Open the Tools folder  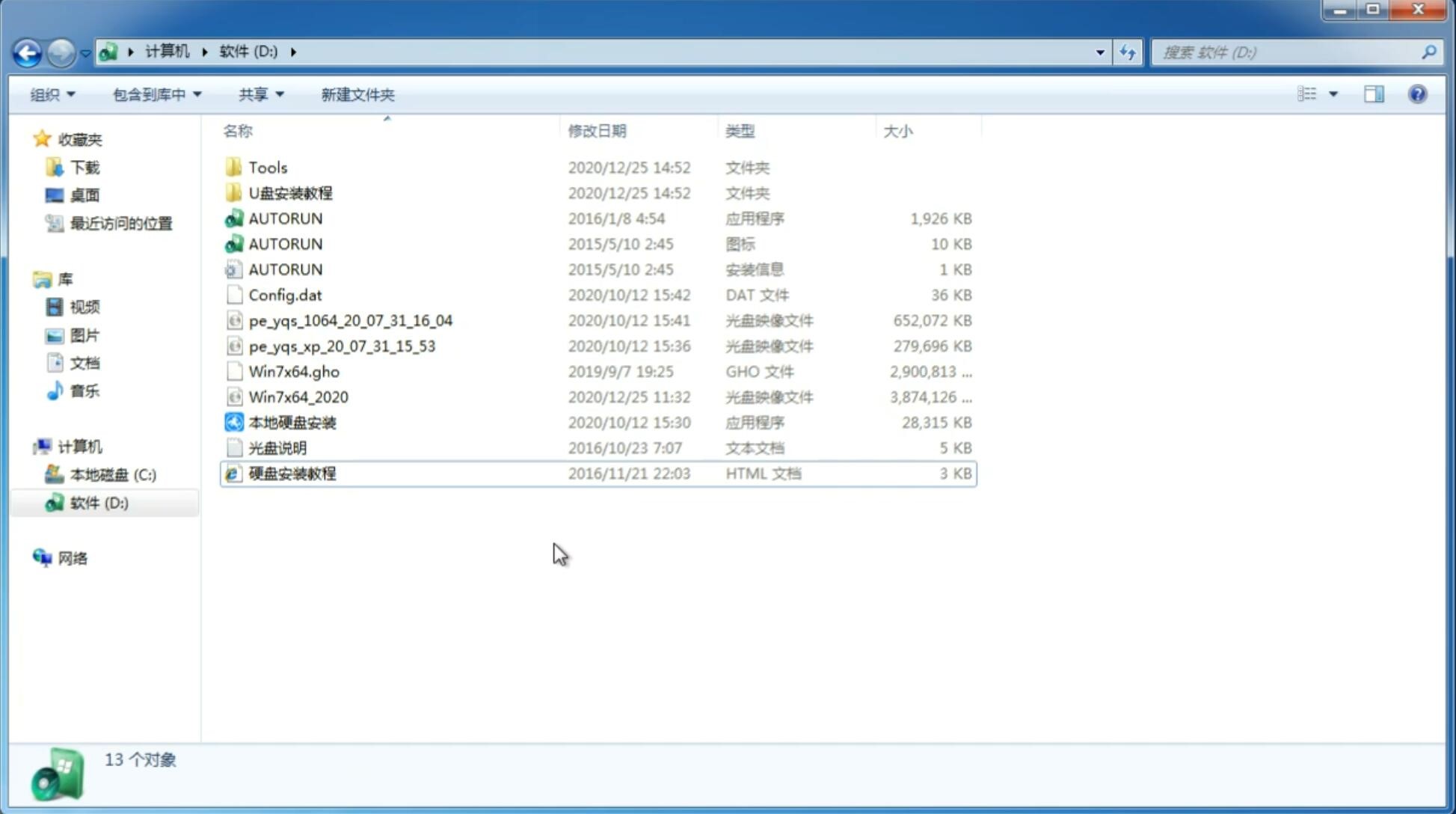tap(268, 167)
